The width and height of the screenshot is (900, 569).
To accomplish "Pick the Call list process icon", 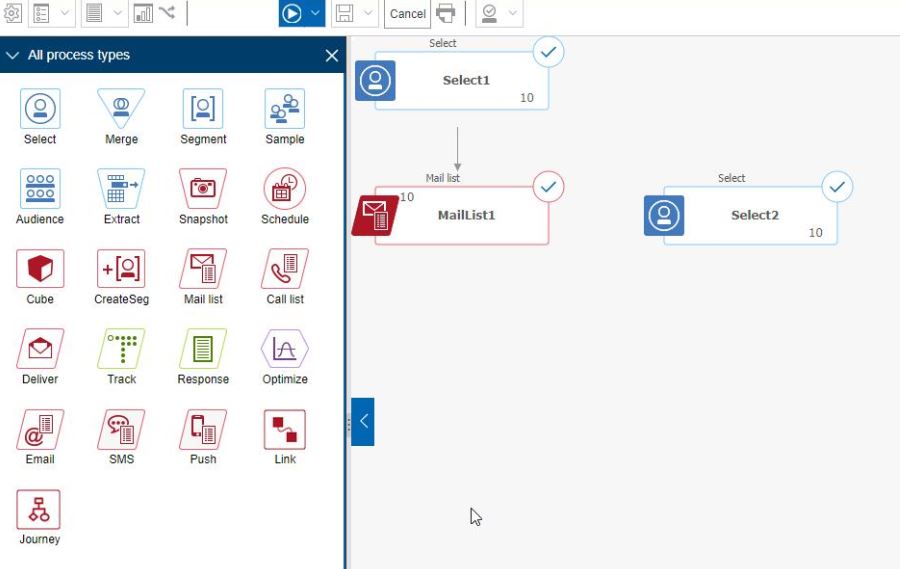I will point(285,268).
